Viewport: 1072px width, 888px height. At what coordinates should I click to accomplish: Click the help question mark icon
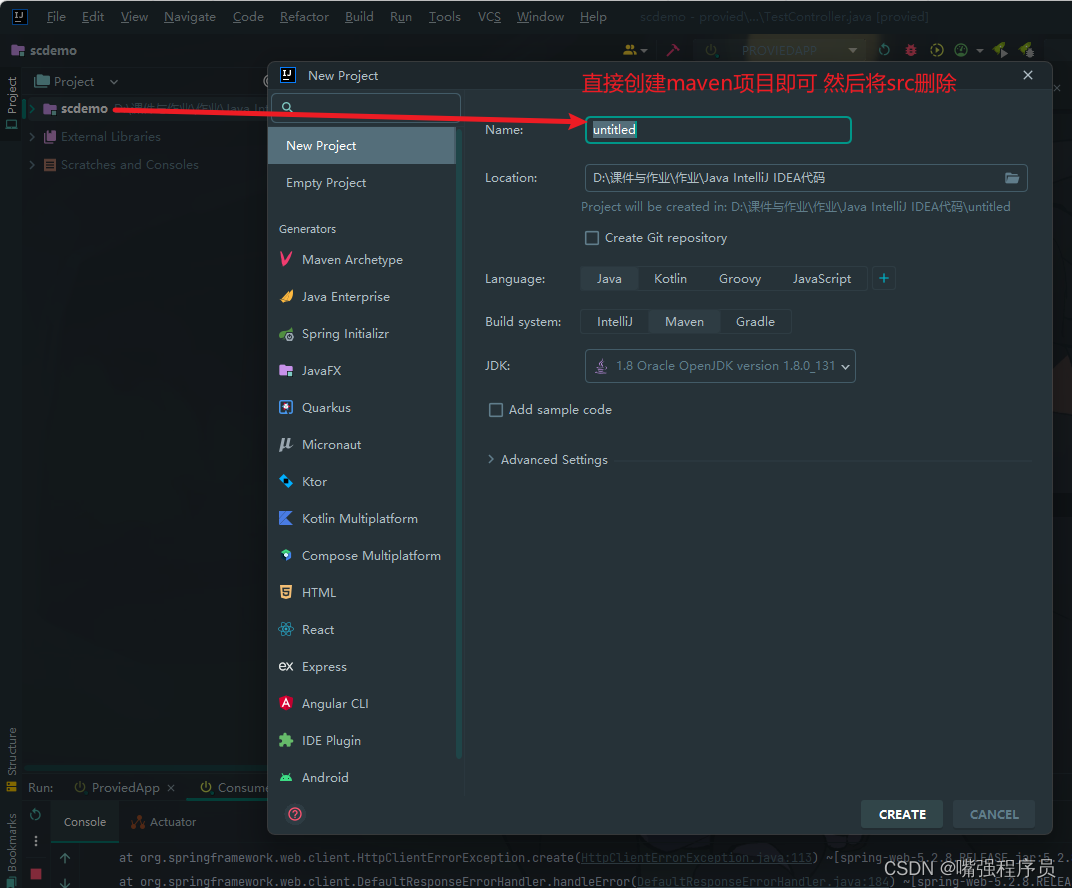pyautogui.click(x=294, y=814)
